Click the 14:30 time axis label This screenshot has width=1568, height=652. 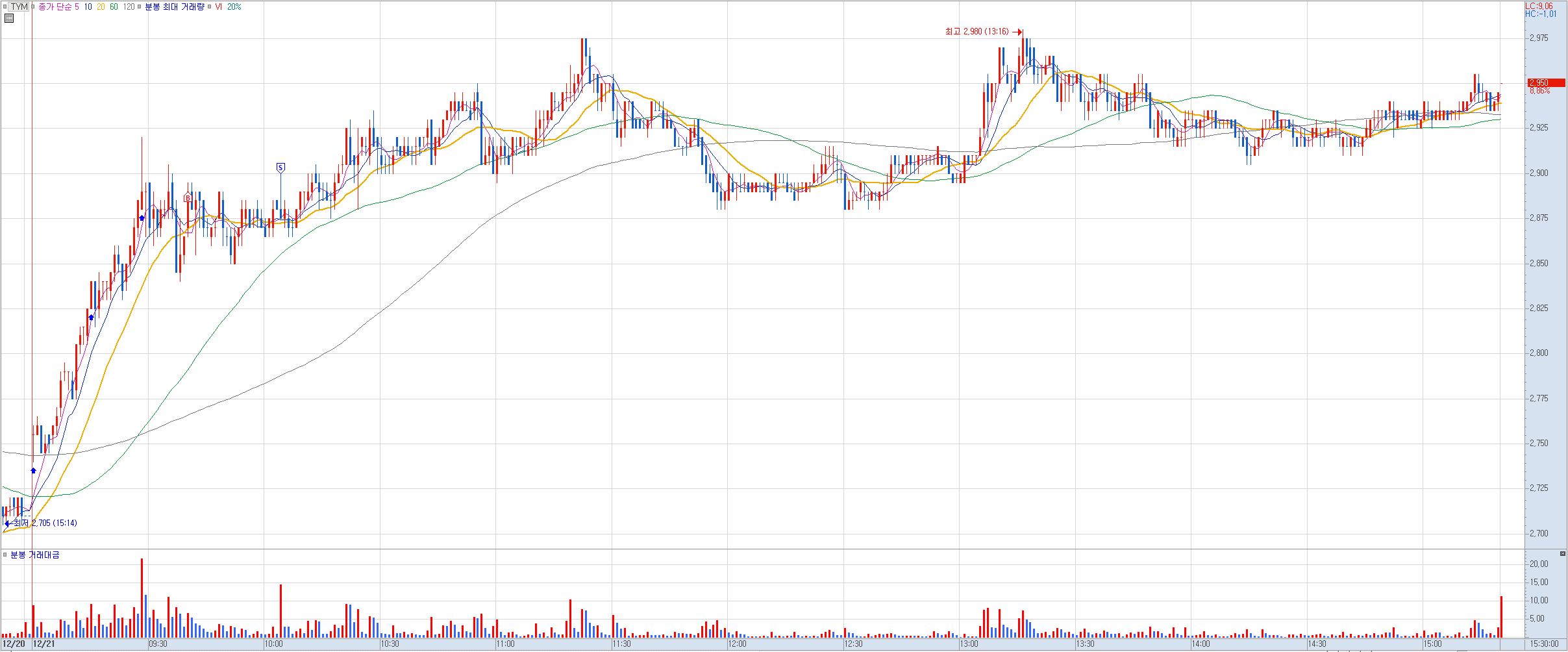point(1317,644)
